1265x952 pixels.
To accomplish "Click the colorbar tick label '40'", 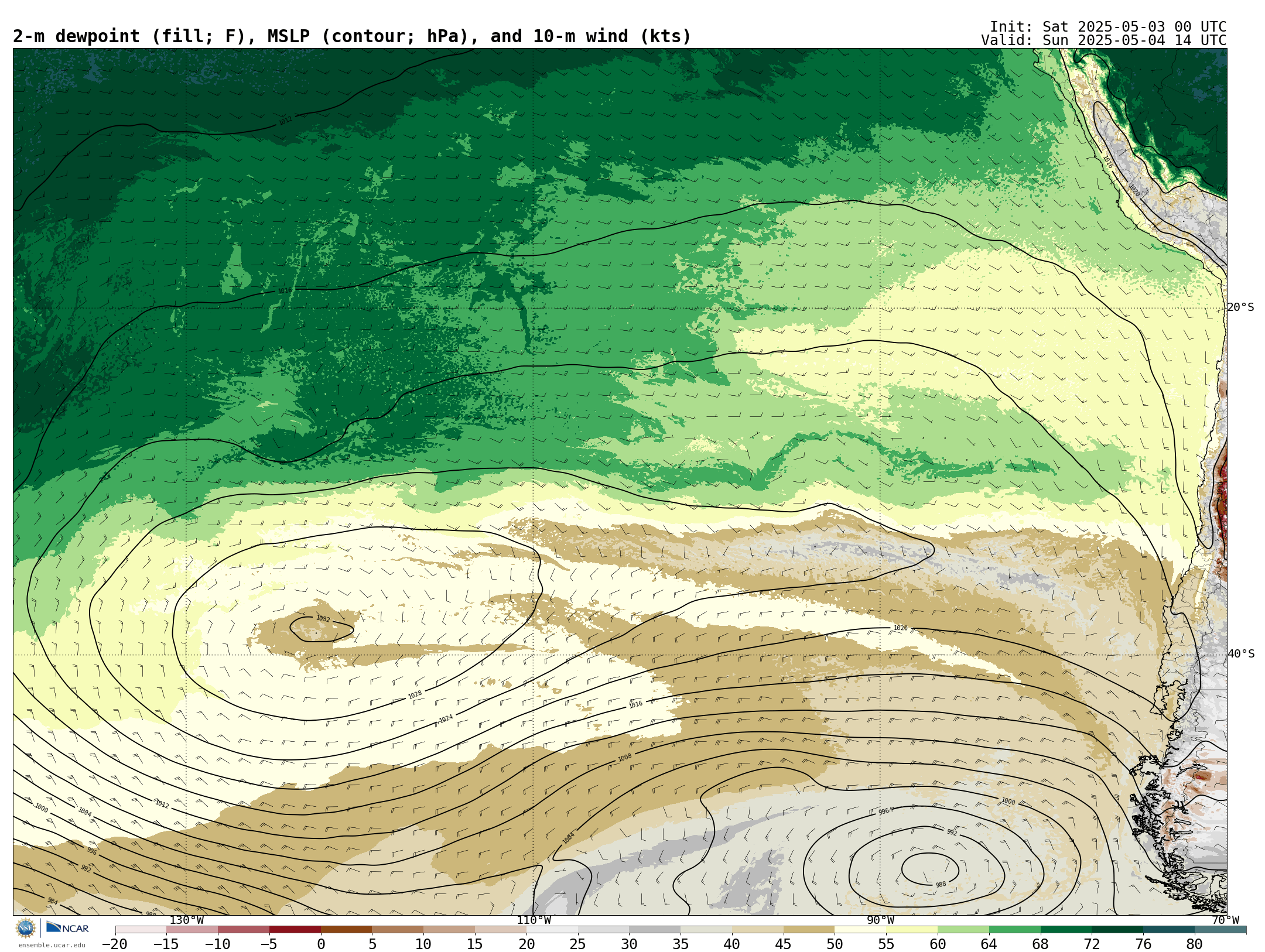I will tap(732, 944).
